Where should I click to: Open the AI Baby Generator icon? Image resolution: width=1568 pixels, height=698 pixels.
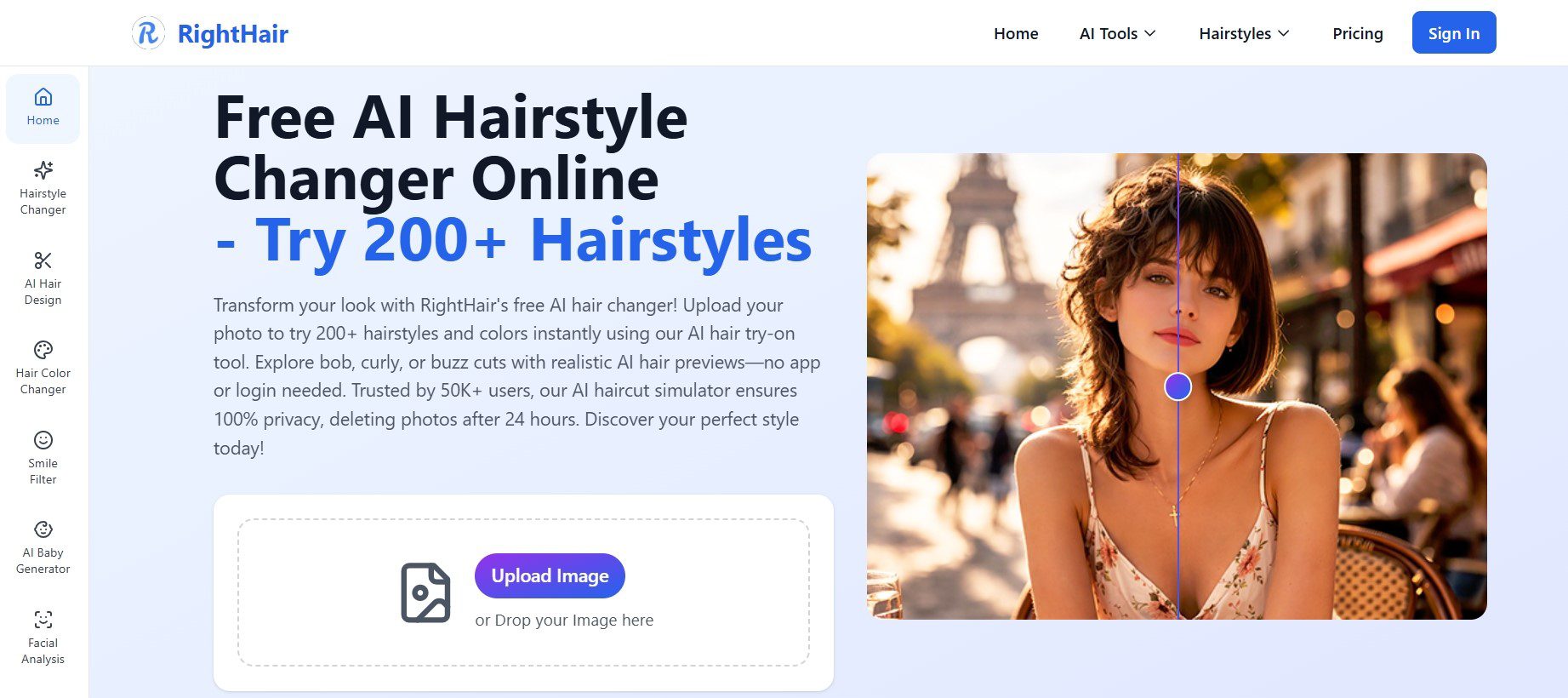tap(43, 529)
